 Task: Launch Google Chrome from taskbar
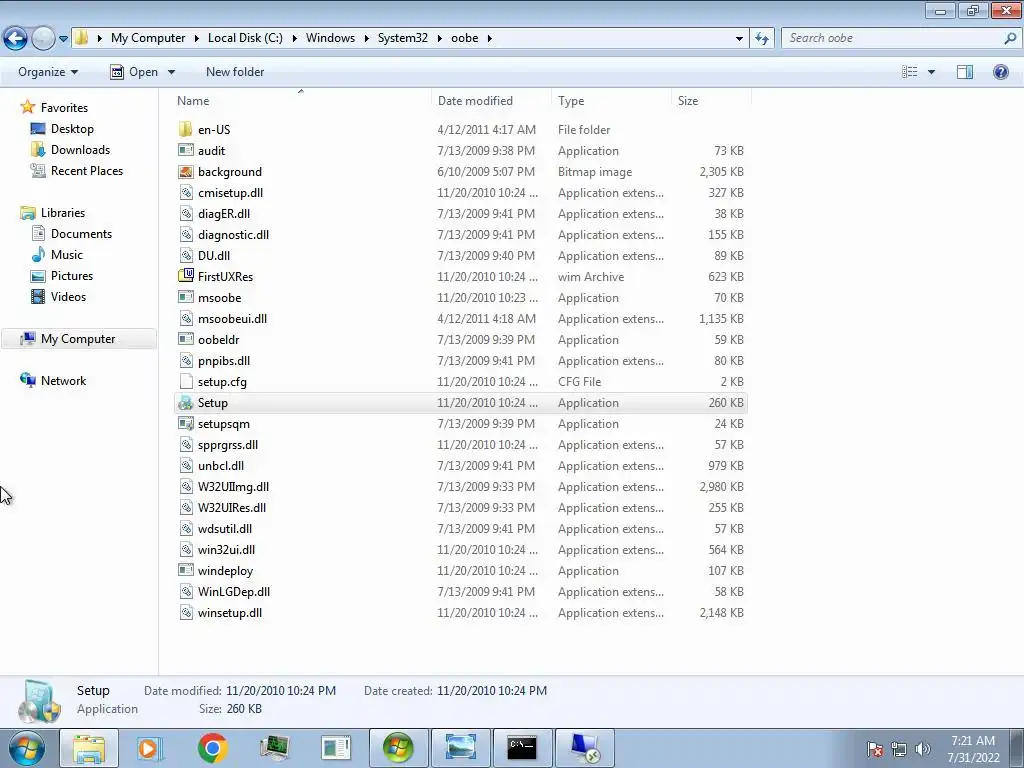(212, 748)
